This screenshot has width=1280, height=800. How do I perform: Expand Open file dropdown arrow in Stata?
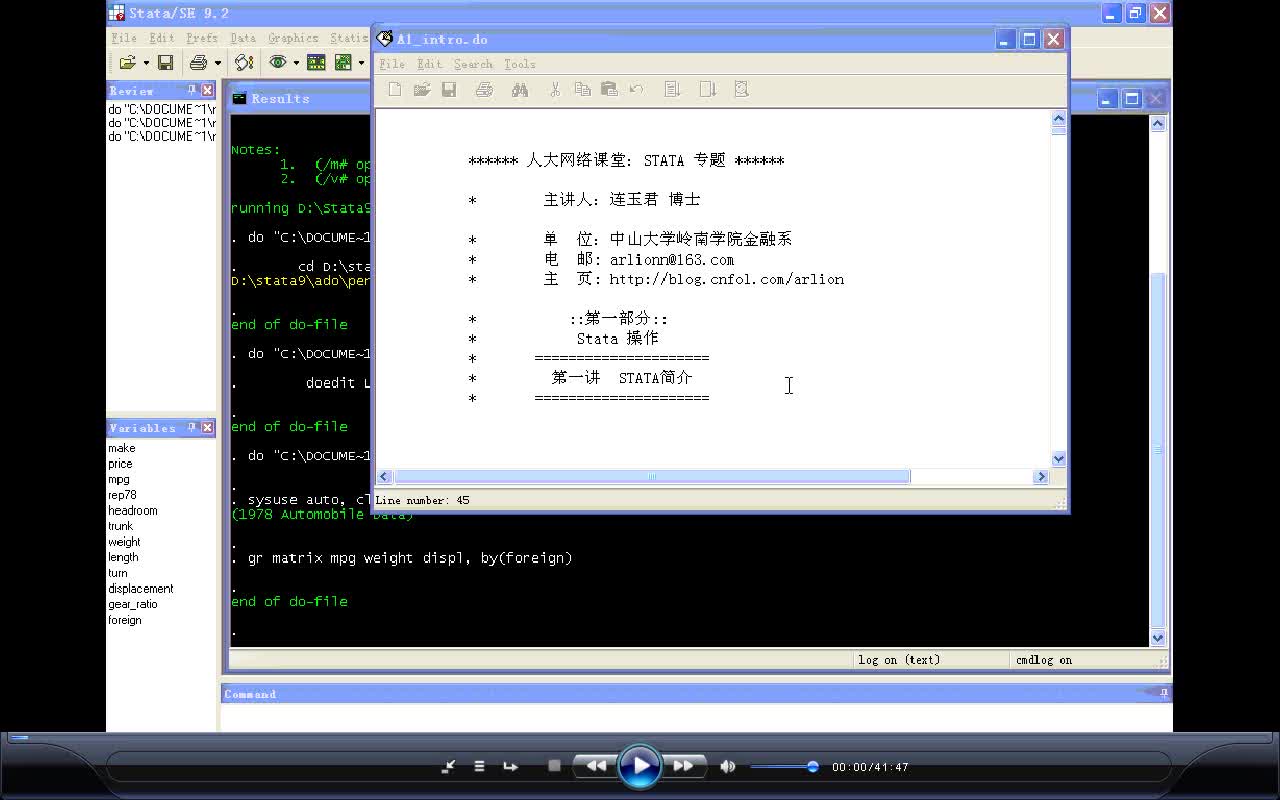146,63
